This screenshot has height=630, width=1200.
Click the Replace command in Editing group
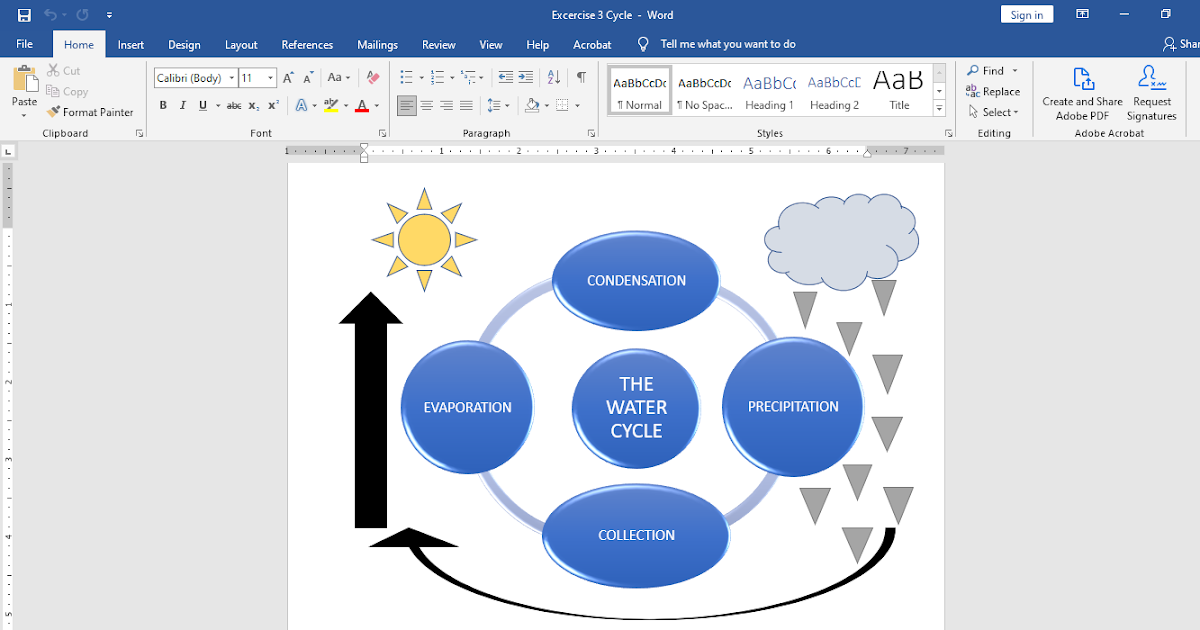[996, 91]
